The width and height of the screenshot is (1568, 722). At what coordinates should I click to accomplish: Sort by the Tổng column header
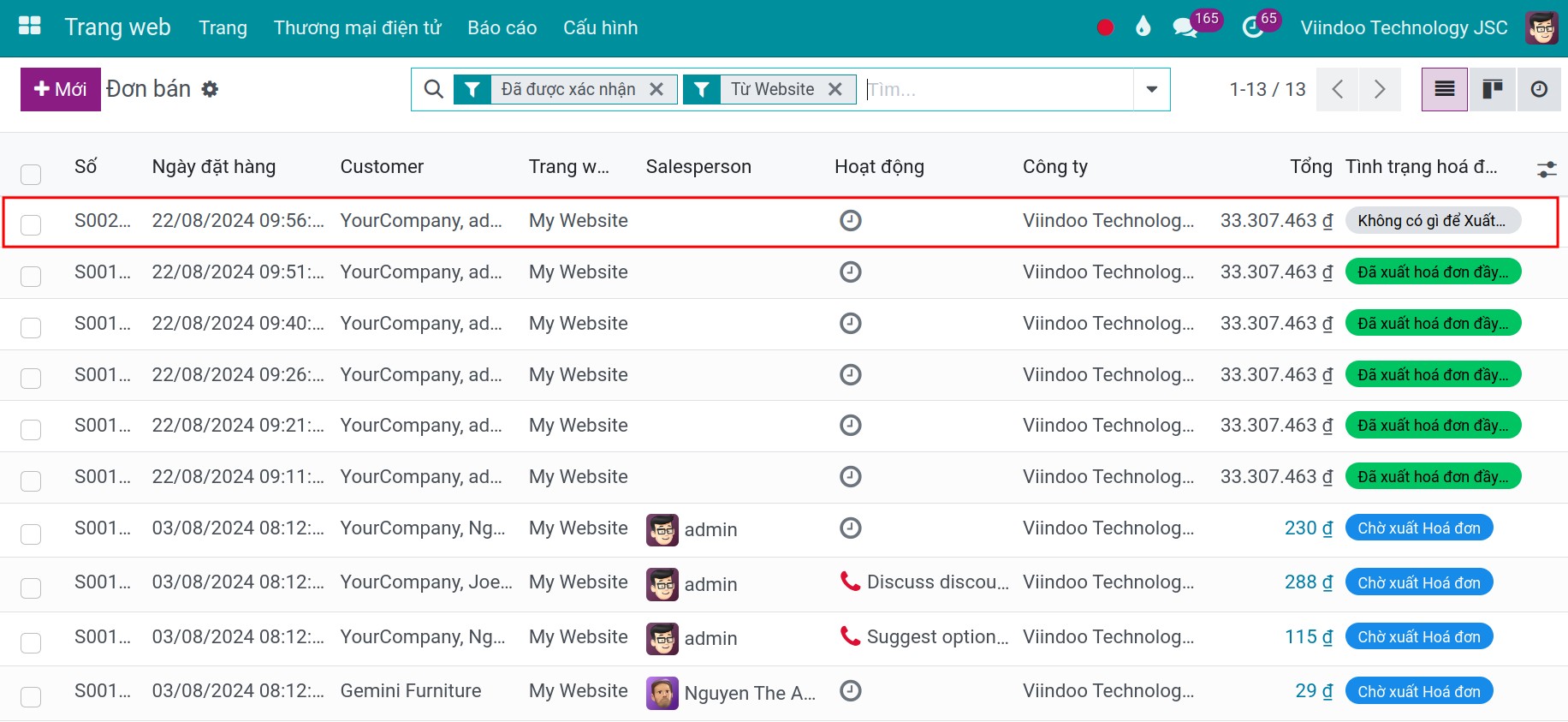point(1311,166)
